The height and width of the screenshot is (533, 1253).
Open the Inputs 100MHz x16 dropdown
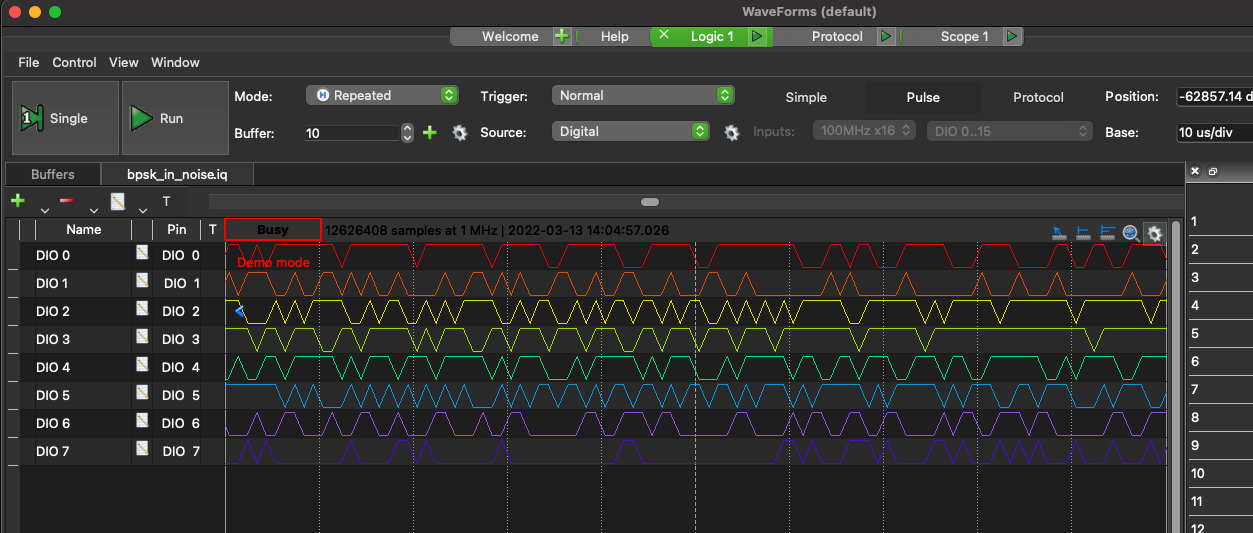(x=866, y=131)
